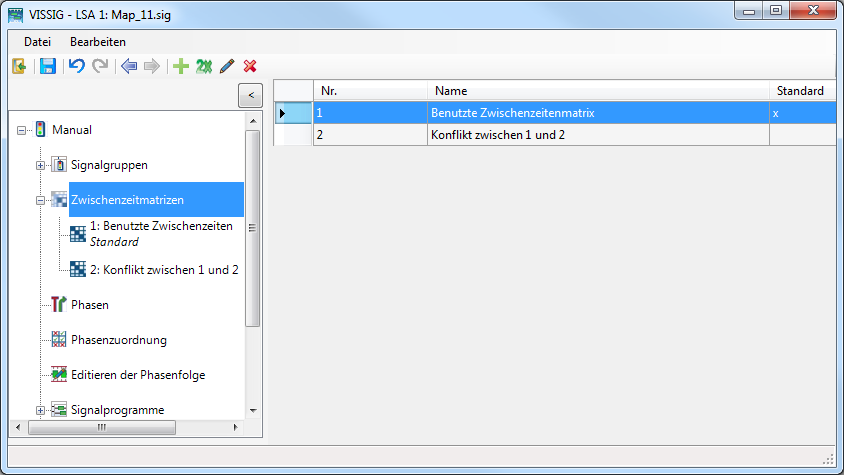
Task: Click the tree panel's vertical scrollbar down arrow
Action: (x=253, y=410)
